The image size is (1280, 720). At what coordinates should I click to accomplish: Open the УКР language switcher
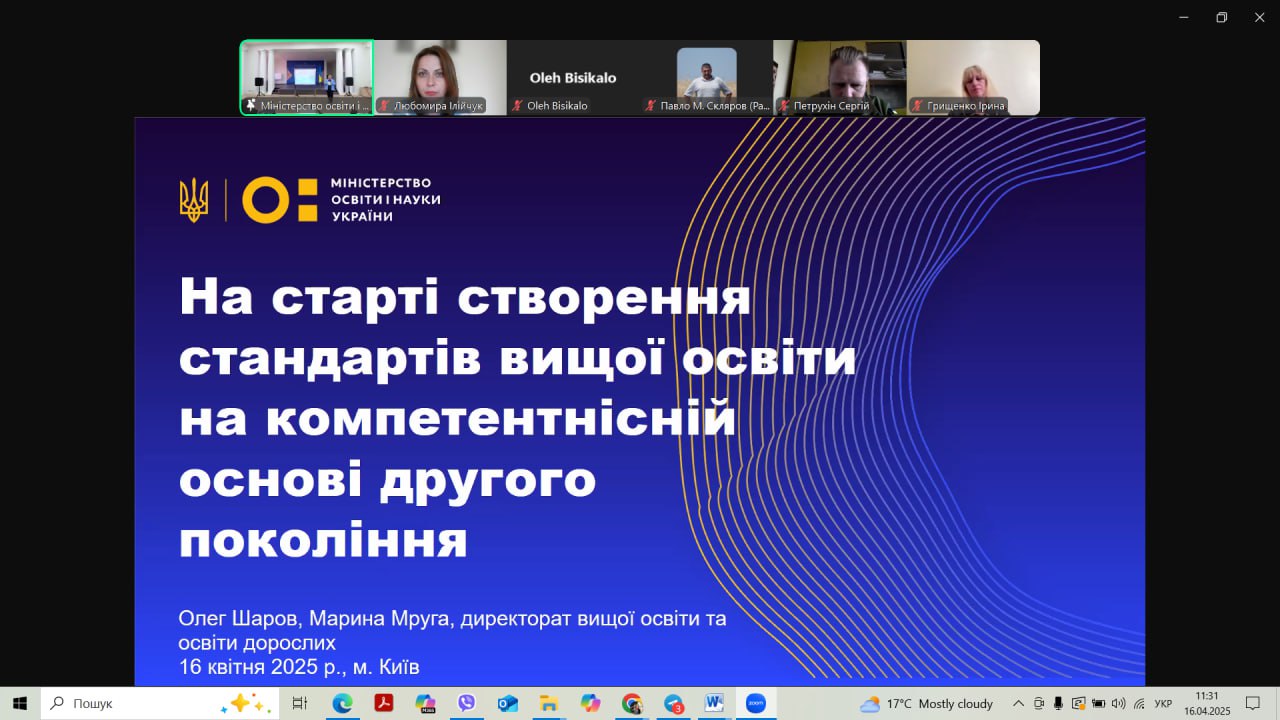click(x=1163, y=703)
